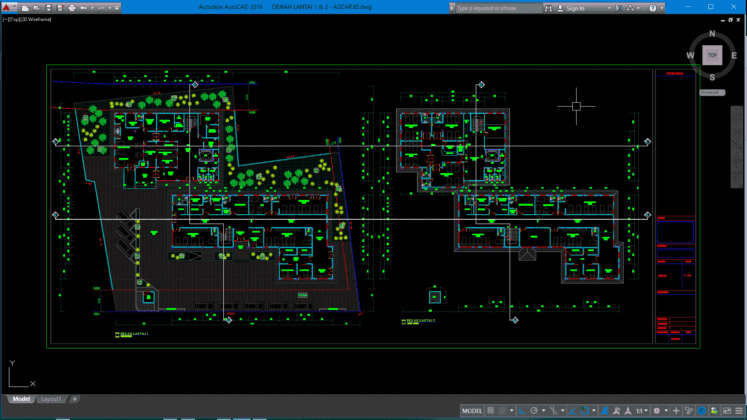The width and height of the screenshot is (747, 420).
Task: Click the collapsed navigation bar on right edge
Action: (x=737, y=147)
